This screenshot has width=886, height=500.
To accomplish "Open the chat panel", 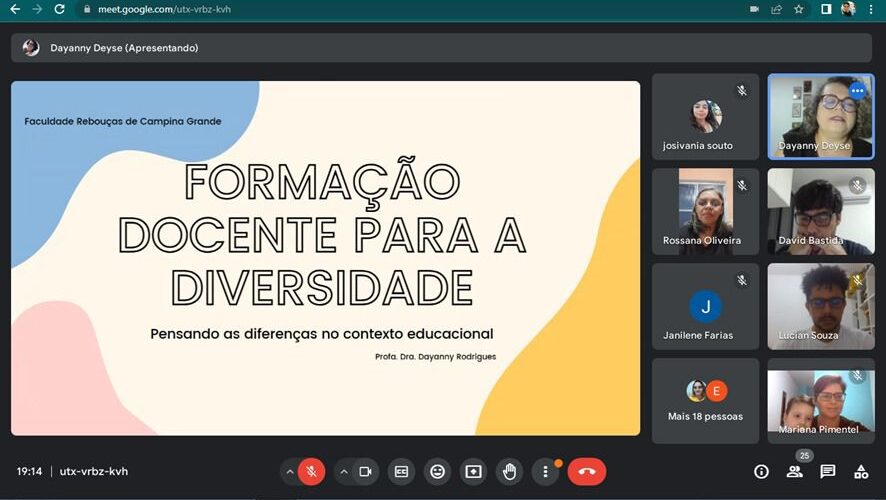I will pos(828,471).
